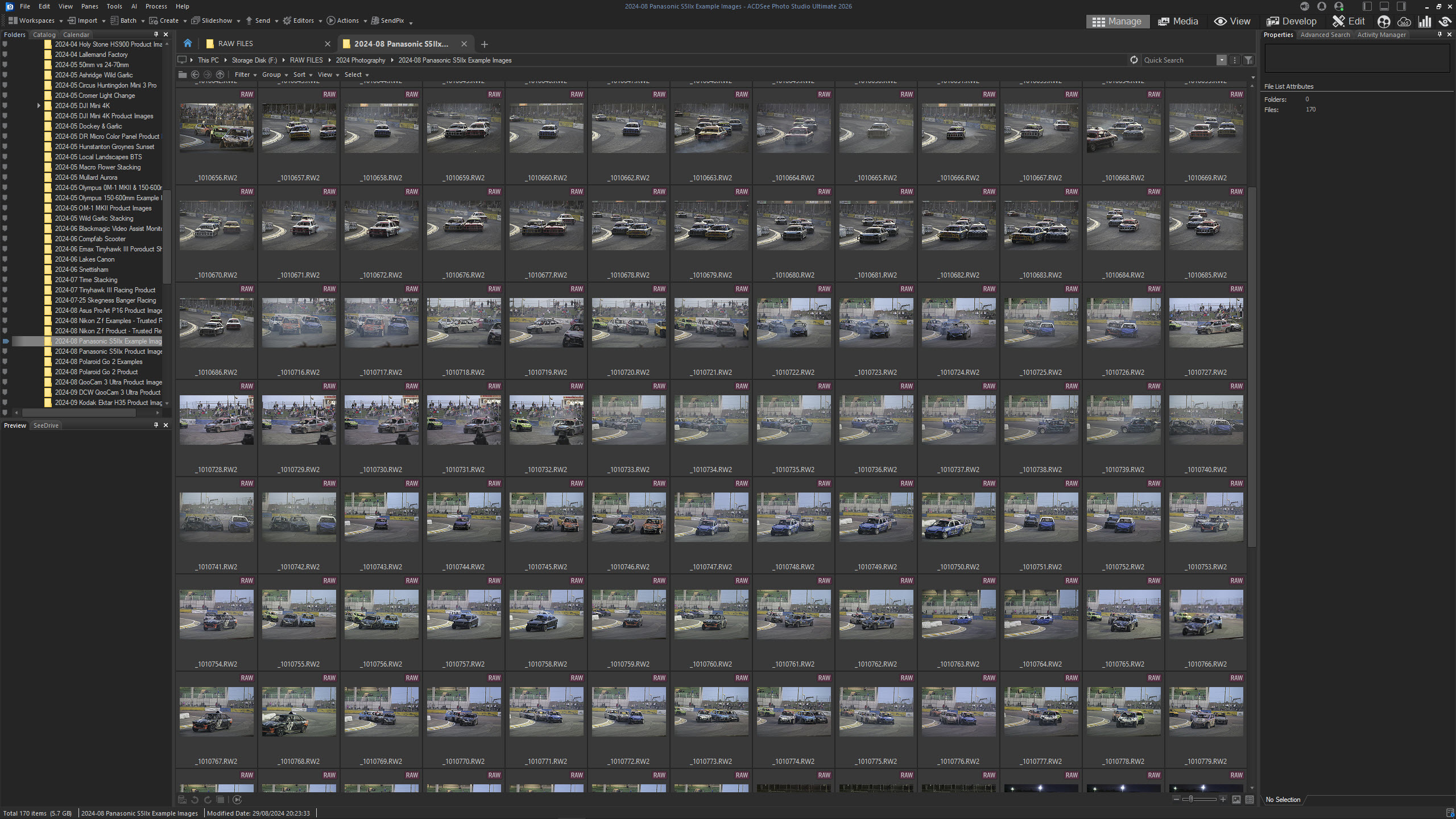This screenshot has height=819, width=1456.
Task: Toggle the right panel layout button
Action: [x=1401, y=6]
